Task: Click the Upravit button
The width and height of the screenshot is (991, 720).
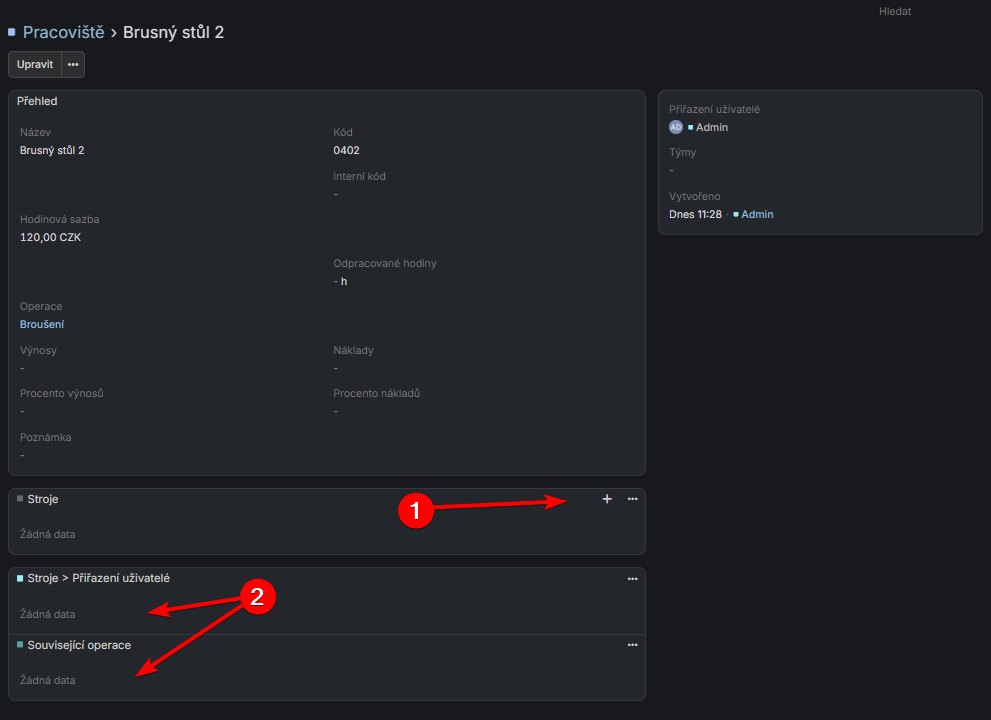Action: [x=35, y=65]
